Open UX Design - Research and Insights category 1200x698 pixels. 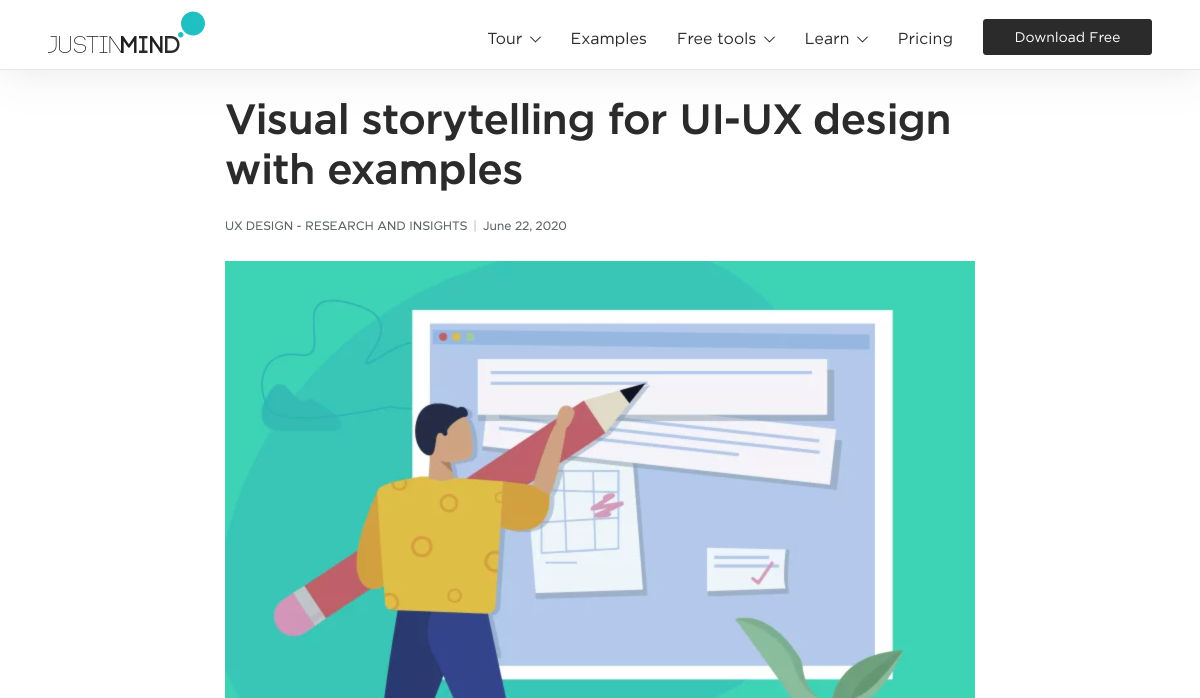(x=346, y=226)
